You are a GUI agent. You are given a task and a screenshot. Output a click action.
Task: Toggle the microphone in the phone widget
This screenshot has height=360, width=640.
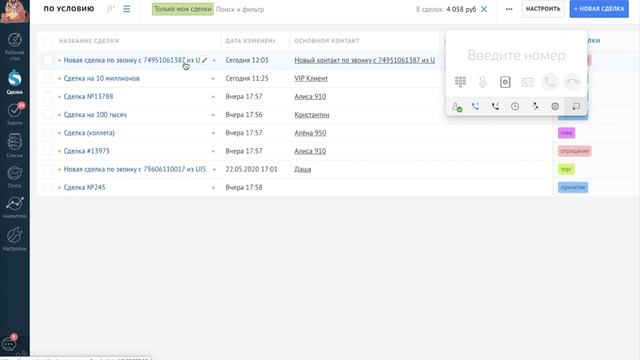[483, 82]
